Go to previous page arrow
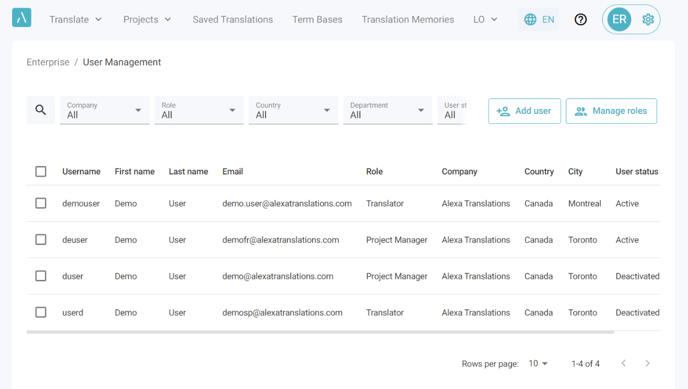 click(x=624, y=363)
